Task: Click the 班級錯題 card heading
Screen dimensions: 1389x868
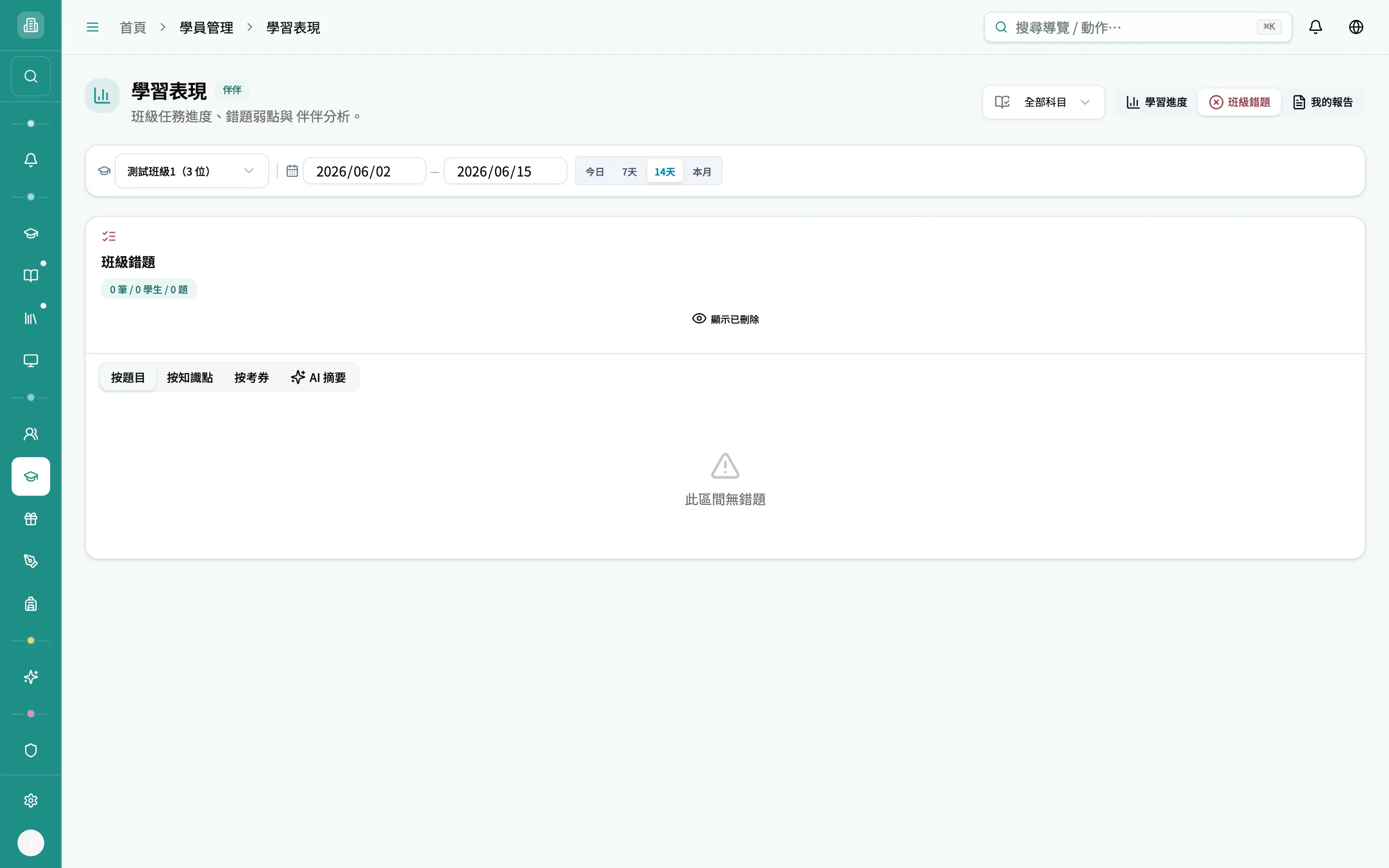Action: [129, 262]
